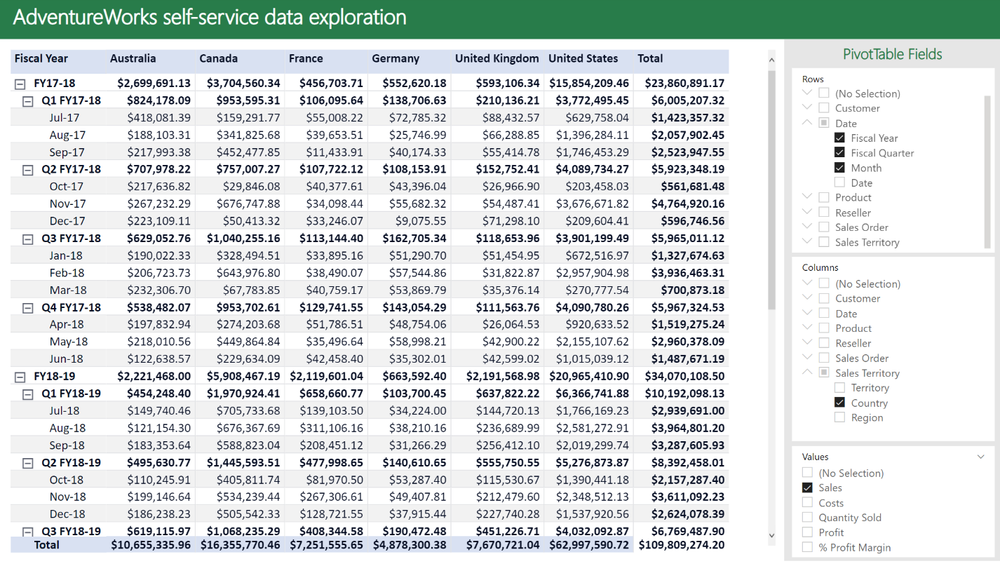Check Region in Columns
1000x562 pixels.
click(x=839, y=417)
